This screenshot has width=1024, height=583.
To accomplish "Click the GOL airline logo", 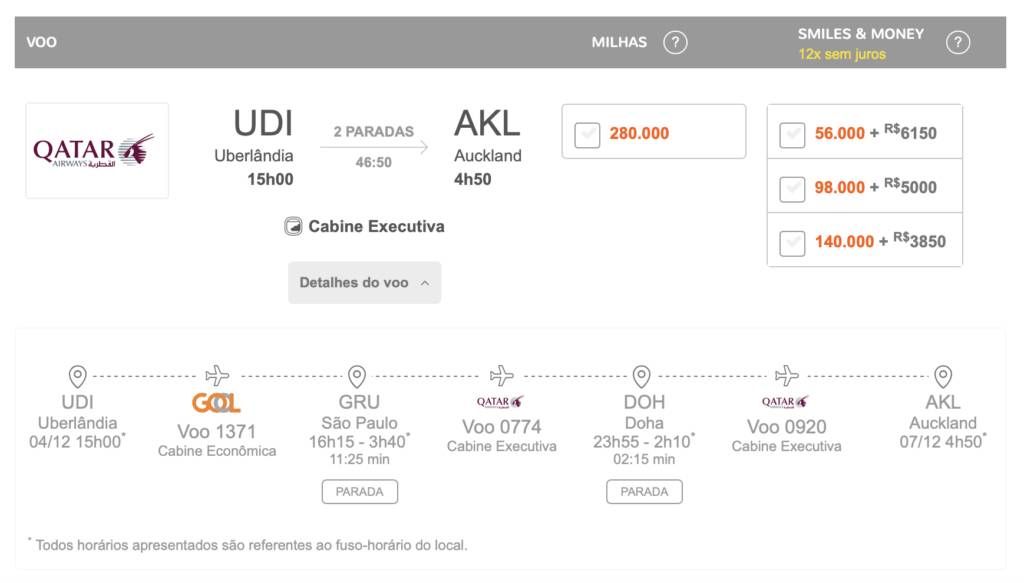I will click(x=216, y=403).
